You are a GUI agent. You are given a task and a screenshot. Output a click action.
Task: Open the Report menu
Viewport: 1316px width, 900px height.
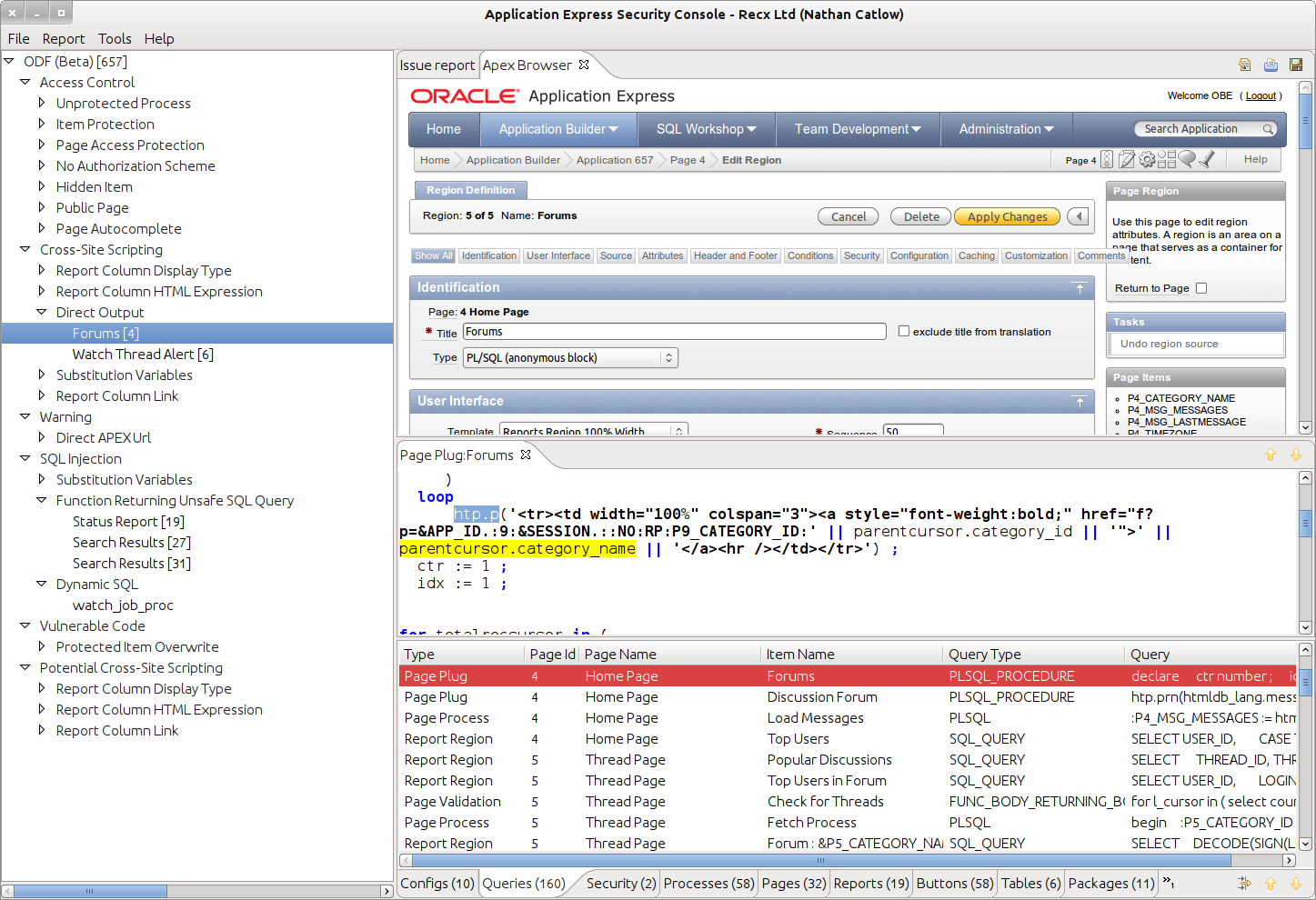click(x=64, y=38)
